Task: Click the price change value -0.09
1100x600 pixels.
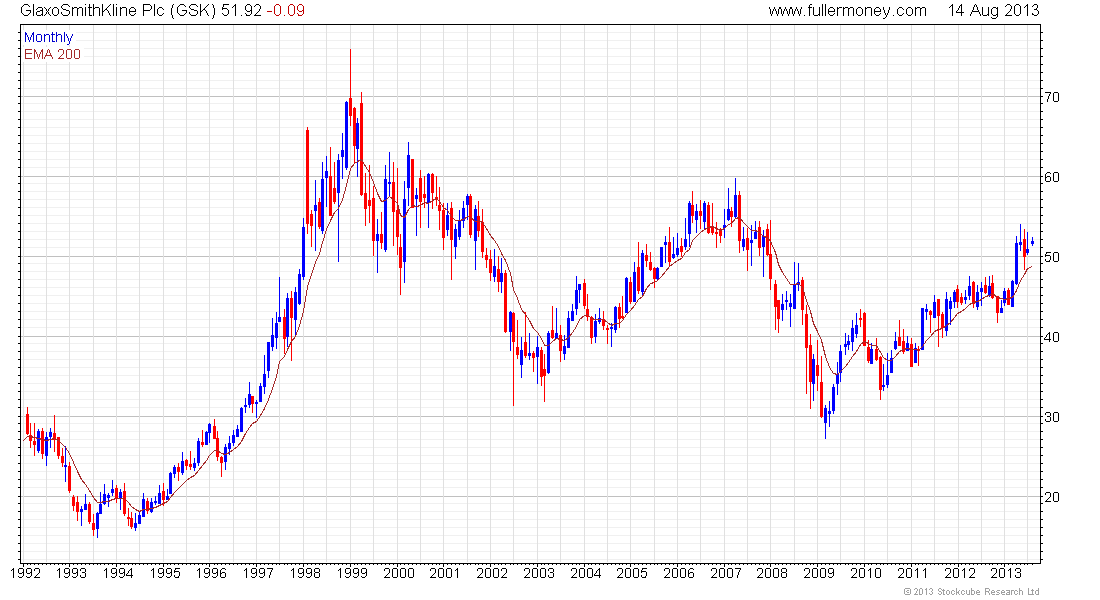Action: (x=286, y=11)
